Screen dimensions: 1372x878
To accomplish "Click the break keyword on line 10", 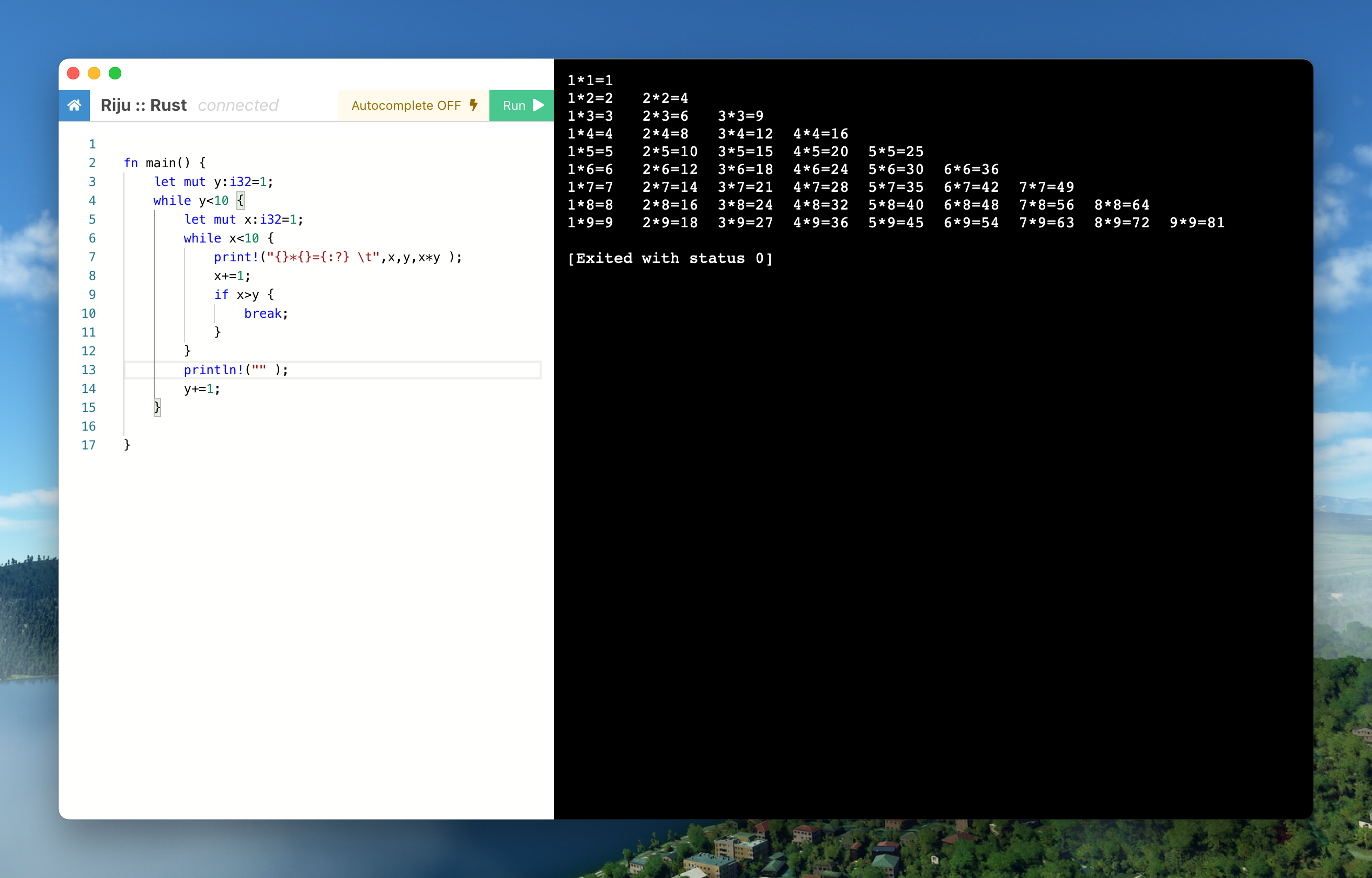I will tap(262, 314).
